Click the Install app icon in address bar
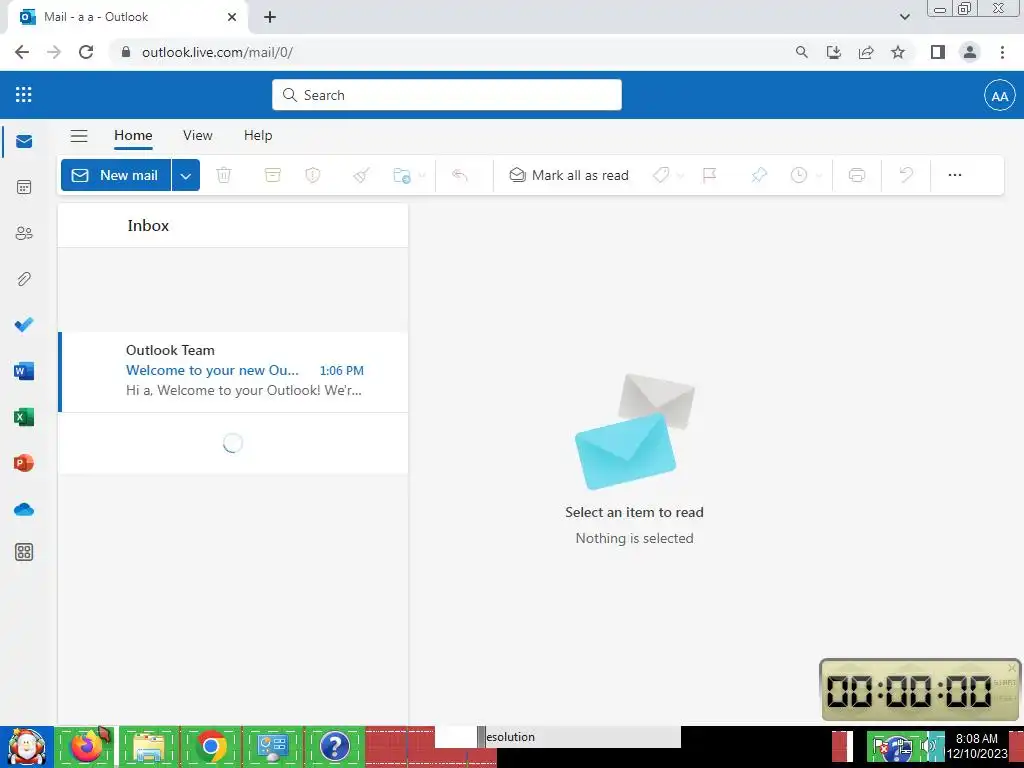The width and height of the screenshot is (1024, 768). (834, 52)
